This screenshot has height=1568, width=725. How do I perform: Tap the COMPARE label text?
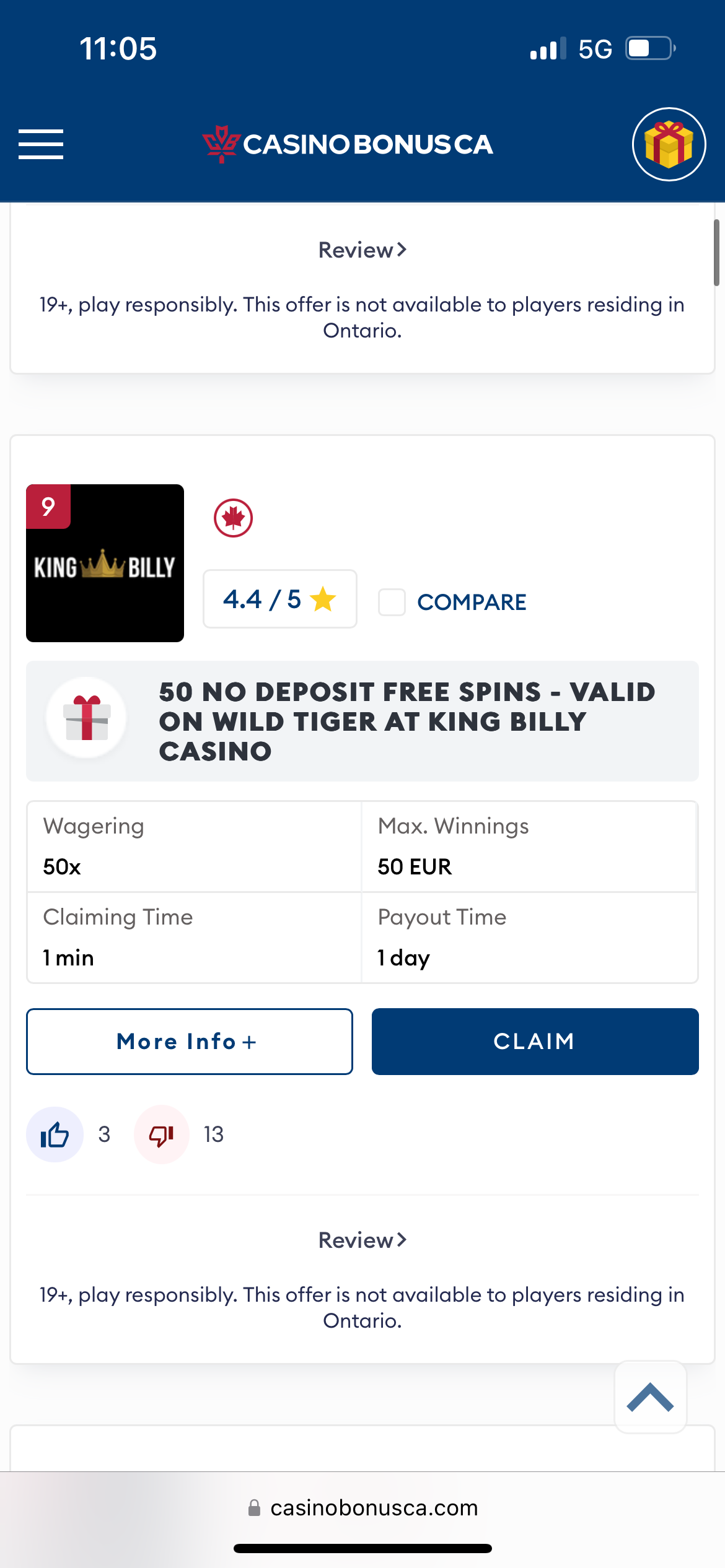coord(472,602)
